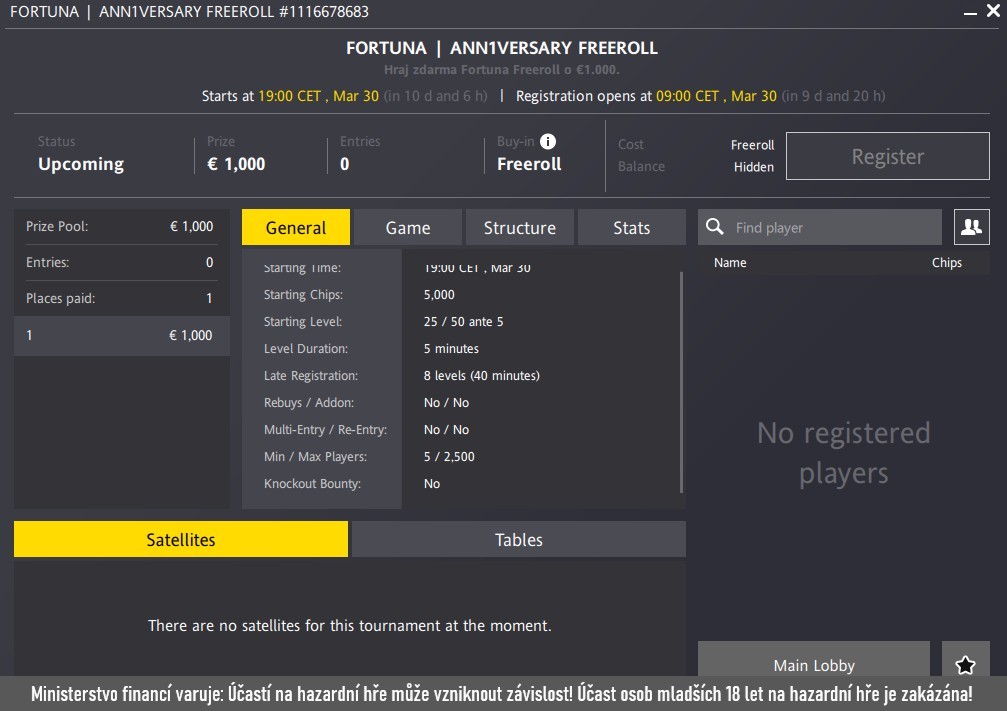This screenshot has height=711, width=1007.
Task: Switch to the Tables tab
Action: pos(518,539)
